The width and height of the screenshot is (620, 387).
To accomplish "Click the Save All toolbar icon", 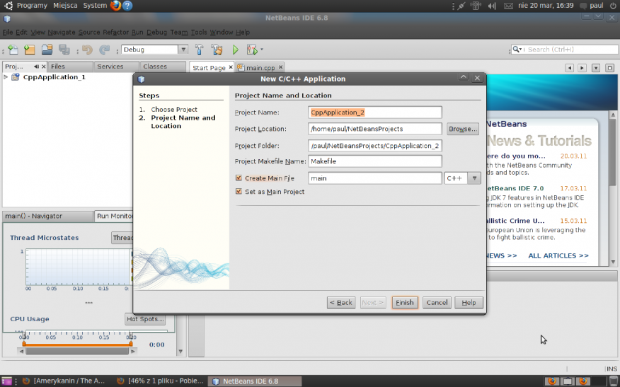I will [x=64, y=50].
